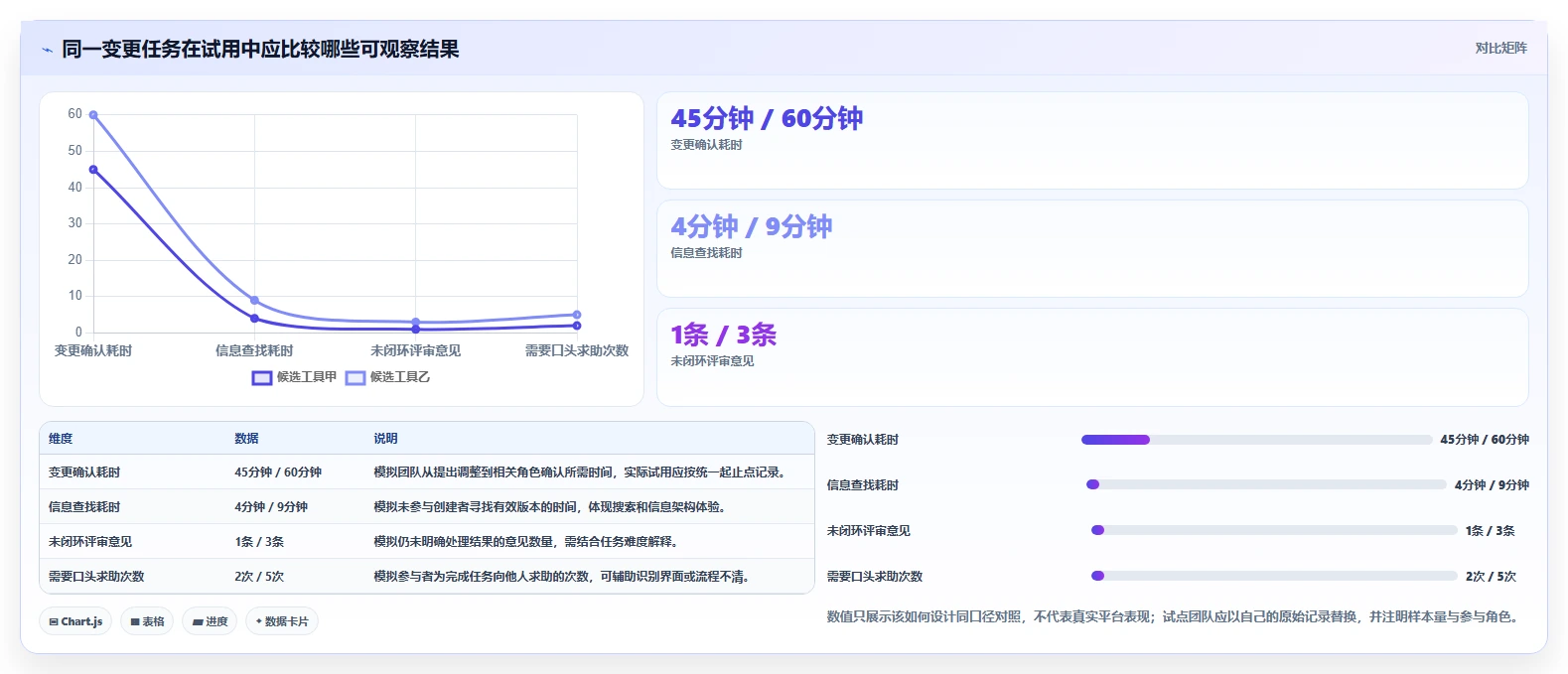Click the 维度 table column header
Viewport: 1568px width, 674px height.
tap(61, 438)
